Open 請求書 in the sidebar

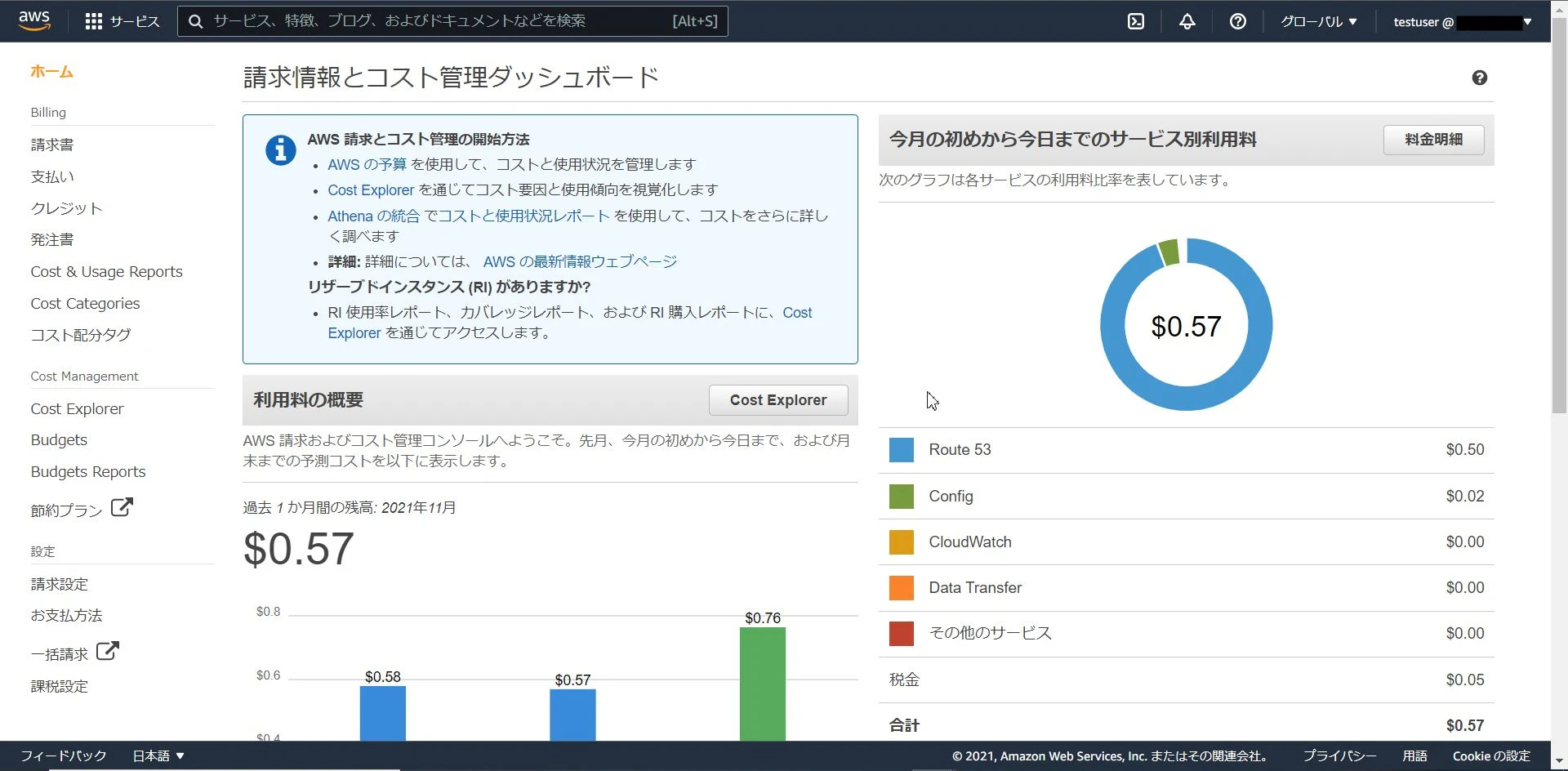click(x=52, y=145)
